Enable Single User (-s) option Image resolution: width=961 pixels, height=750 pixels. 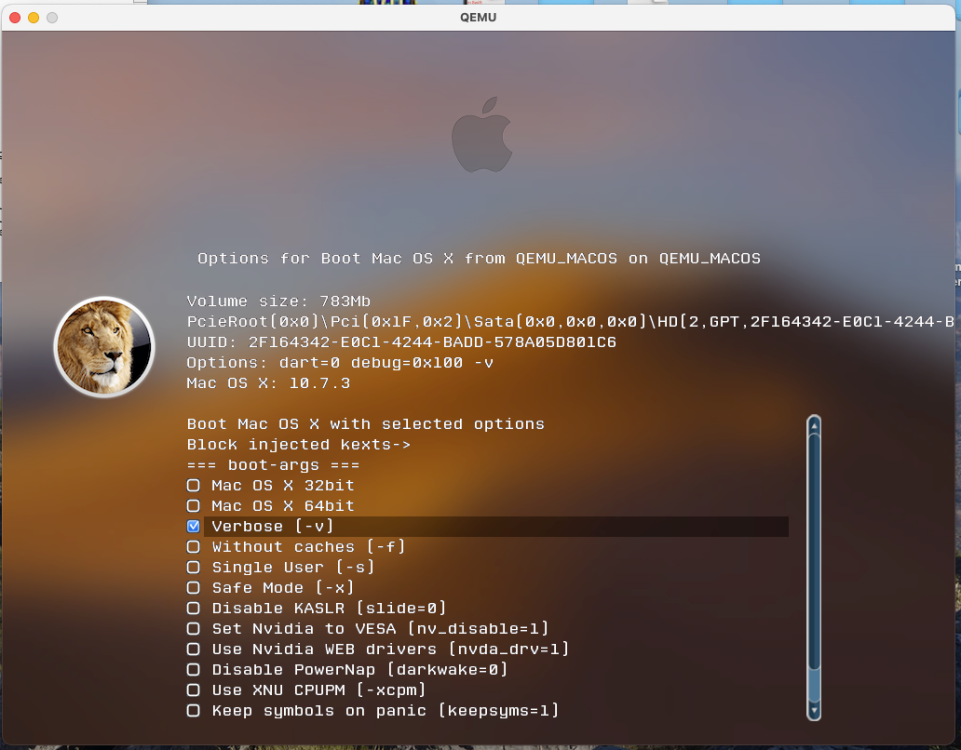point(194,567)
